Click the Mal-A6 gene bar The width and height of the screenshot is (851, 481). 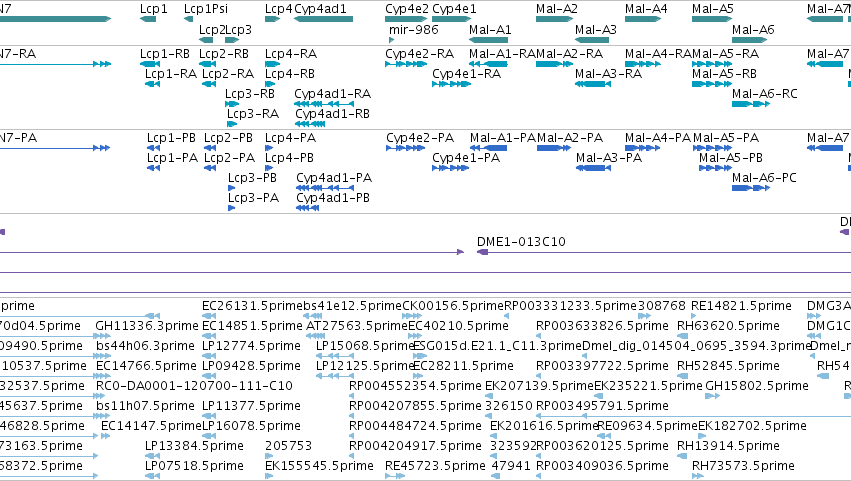pyautogui.click(x=750, y=40)
